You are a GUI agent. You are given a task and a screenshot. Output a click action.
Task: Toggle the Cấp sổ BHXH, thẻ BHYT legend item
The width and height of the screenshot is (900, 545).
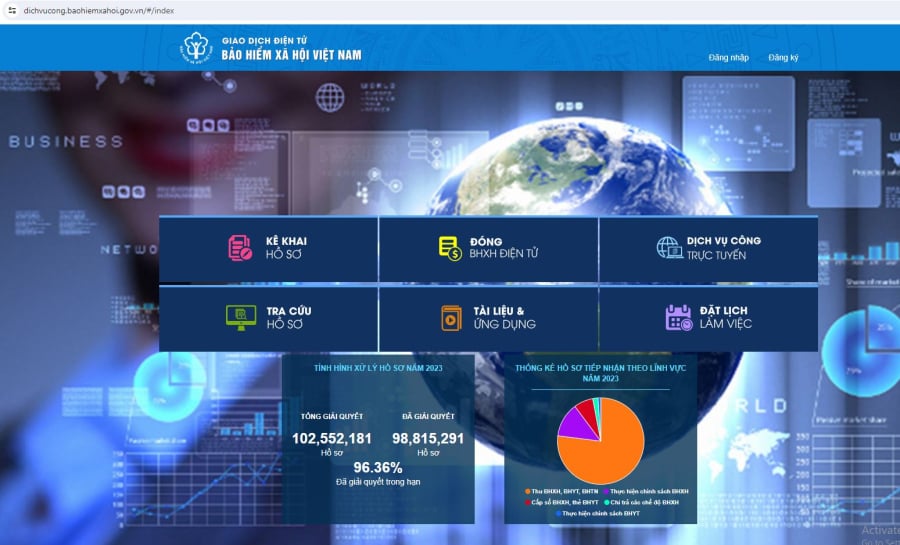[x=561, y=503]
